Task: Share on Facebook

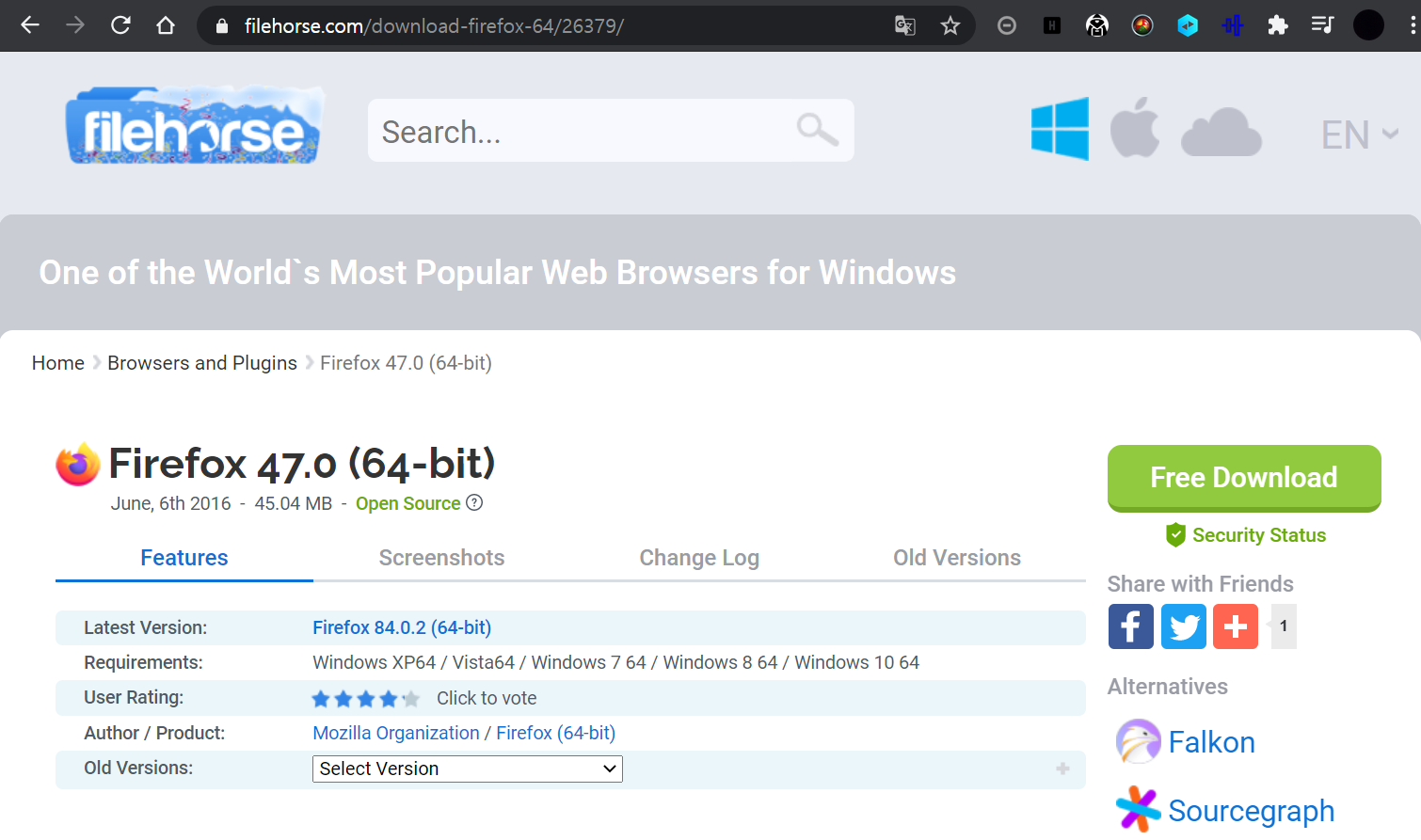Action: click(1131, 626)
